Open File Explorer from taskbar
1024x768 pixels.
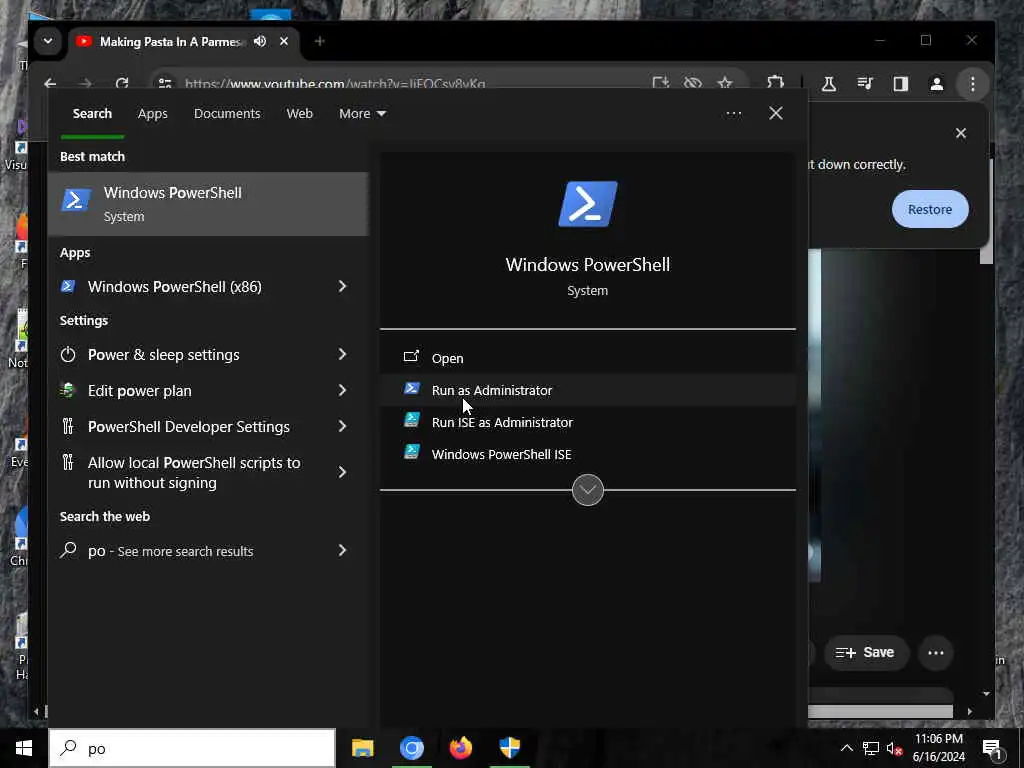click(362, 748)
